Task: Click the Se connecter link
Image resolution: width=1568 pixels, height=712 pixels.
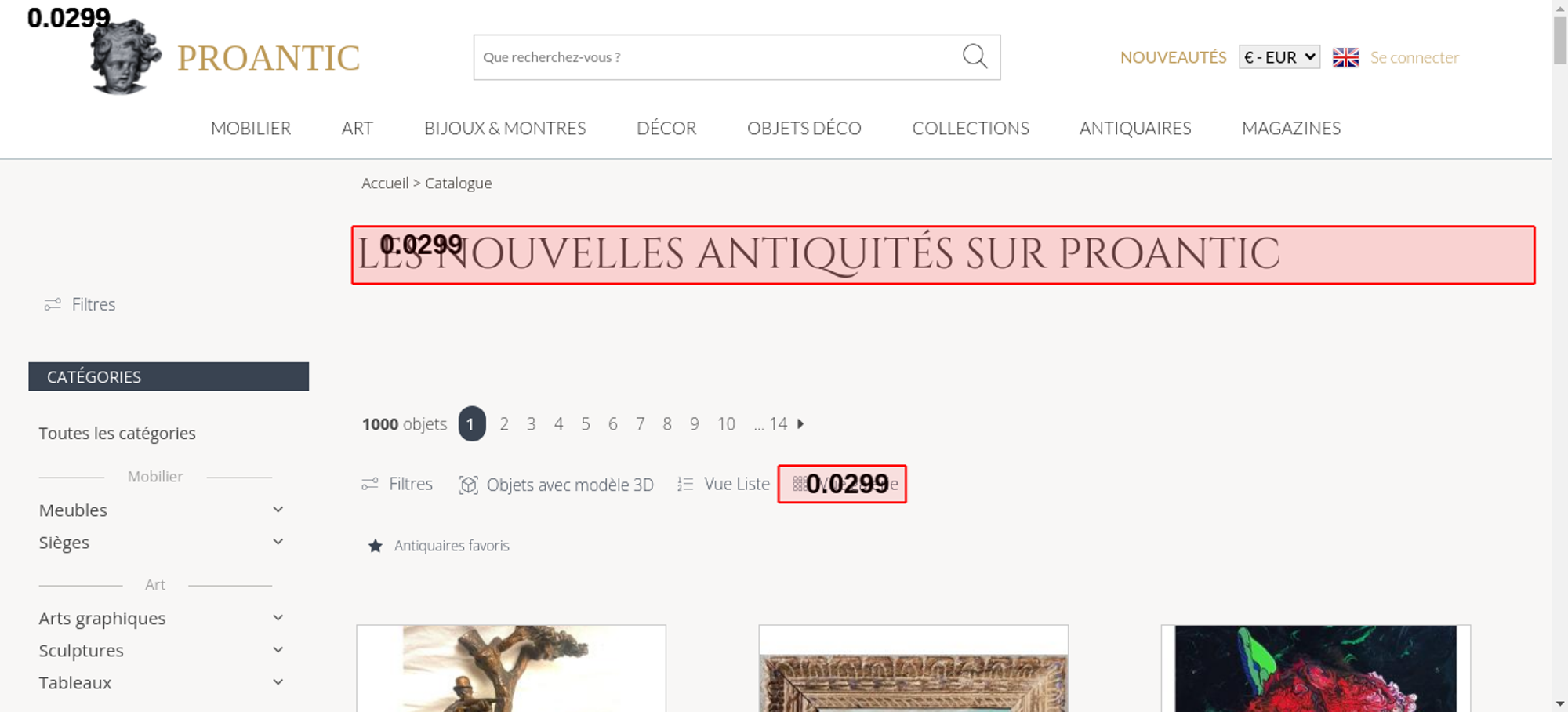Action: pos(1414,57)
